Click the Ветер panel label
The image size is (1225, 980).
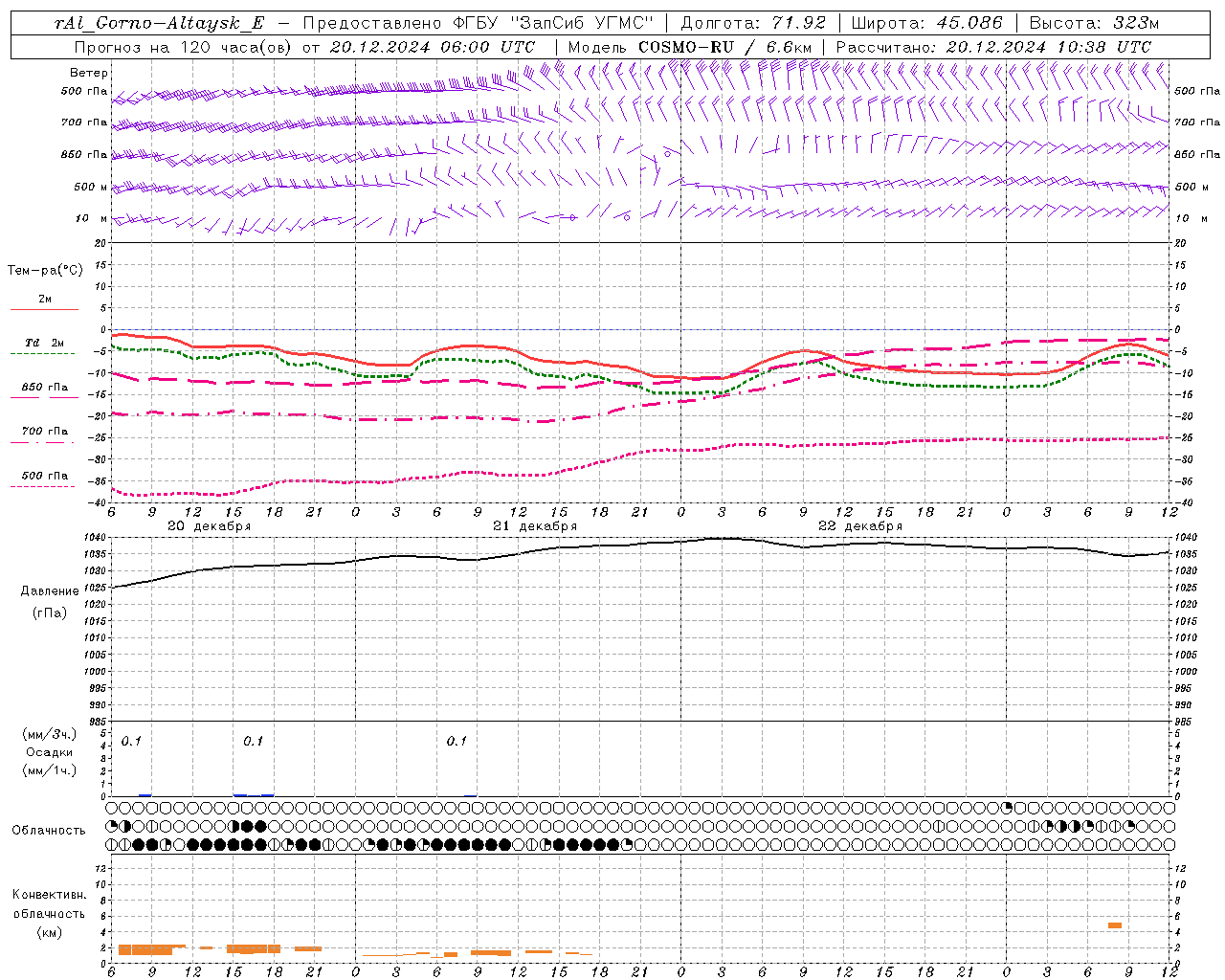point(89,73)
